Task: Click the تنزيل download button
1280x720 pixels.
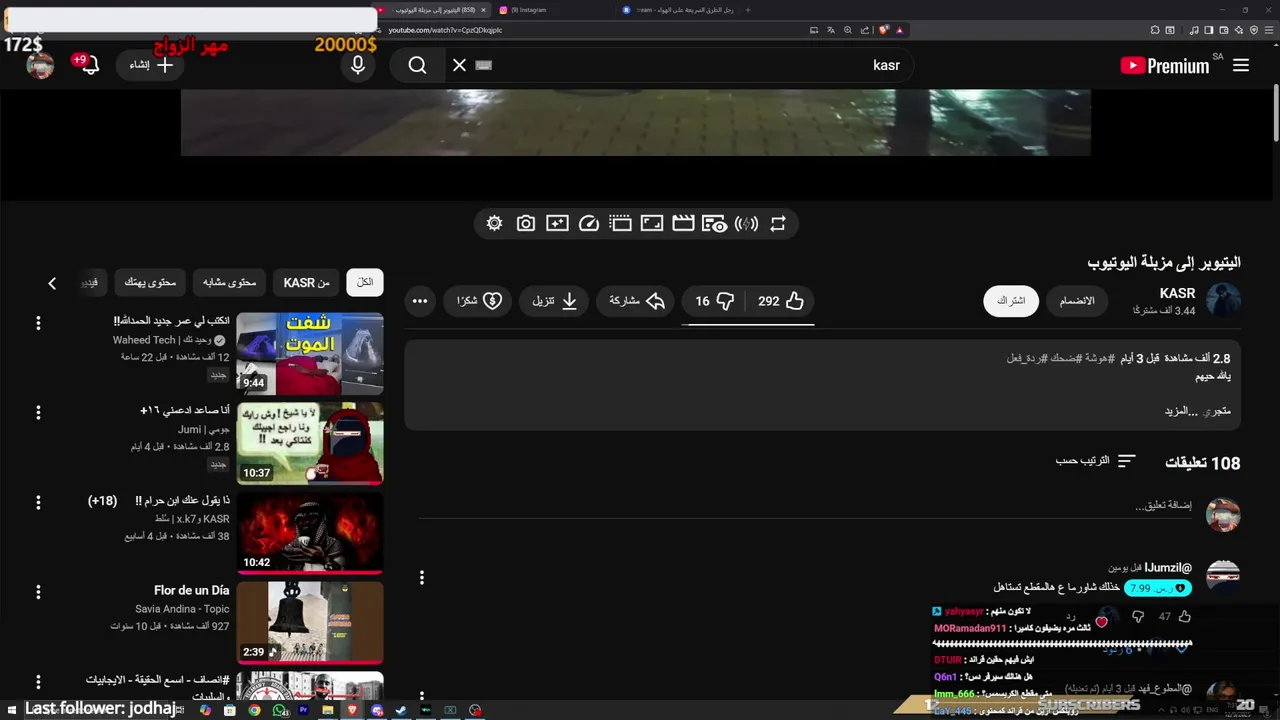Action: click(555, 301)
